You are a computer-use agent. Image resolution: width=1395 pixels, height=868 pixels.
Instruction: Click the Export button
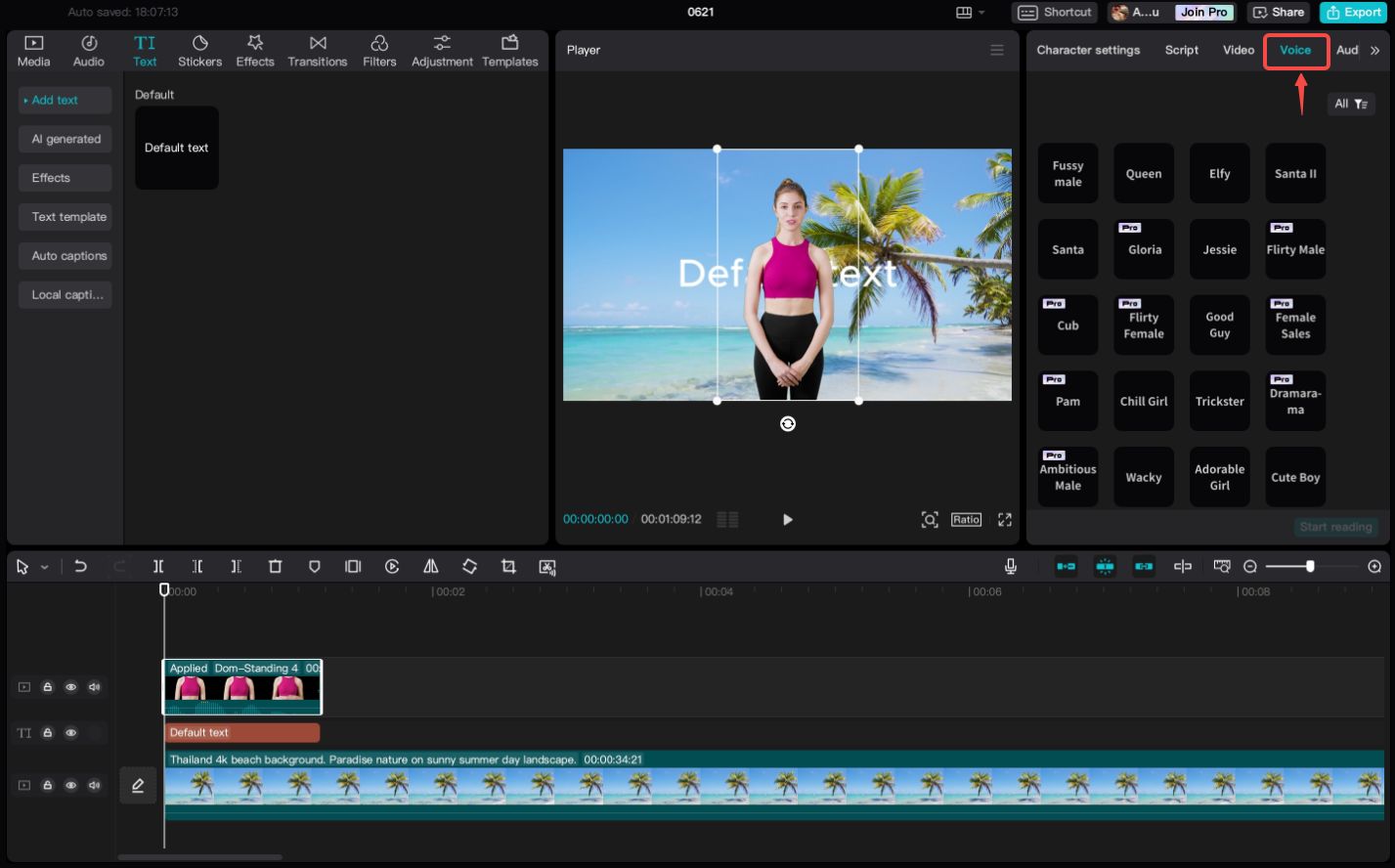[x=1354, y=13]
